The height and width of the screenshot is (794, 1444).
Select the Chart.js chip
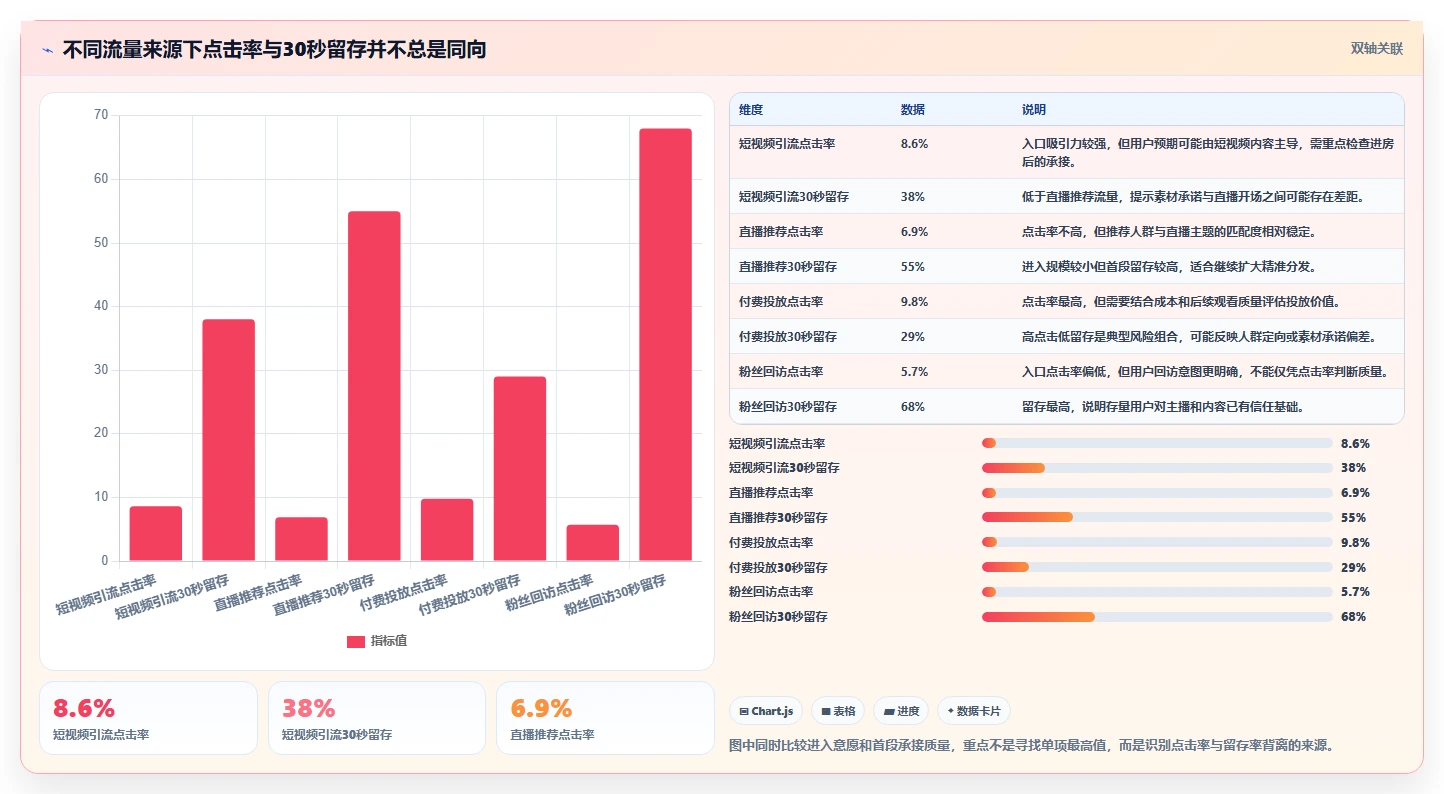click(x=766, y=711)
